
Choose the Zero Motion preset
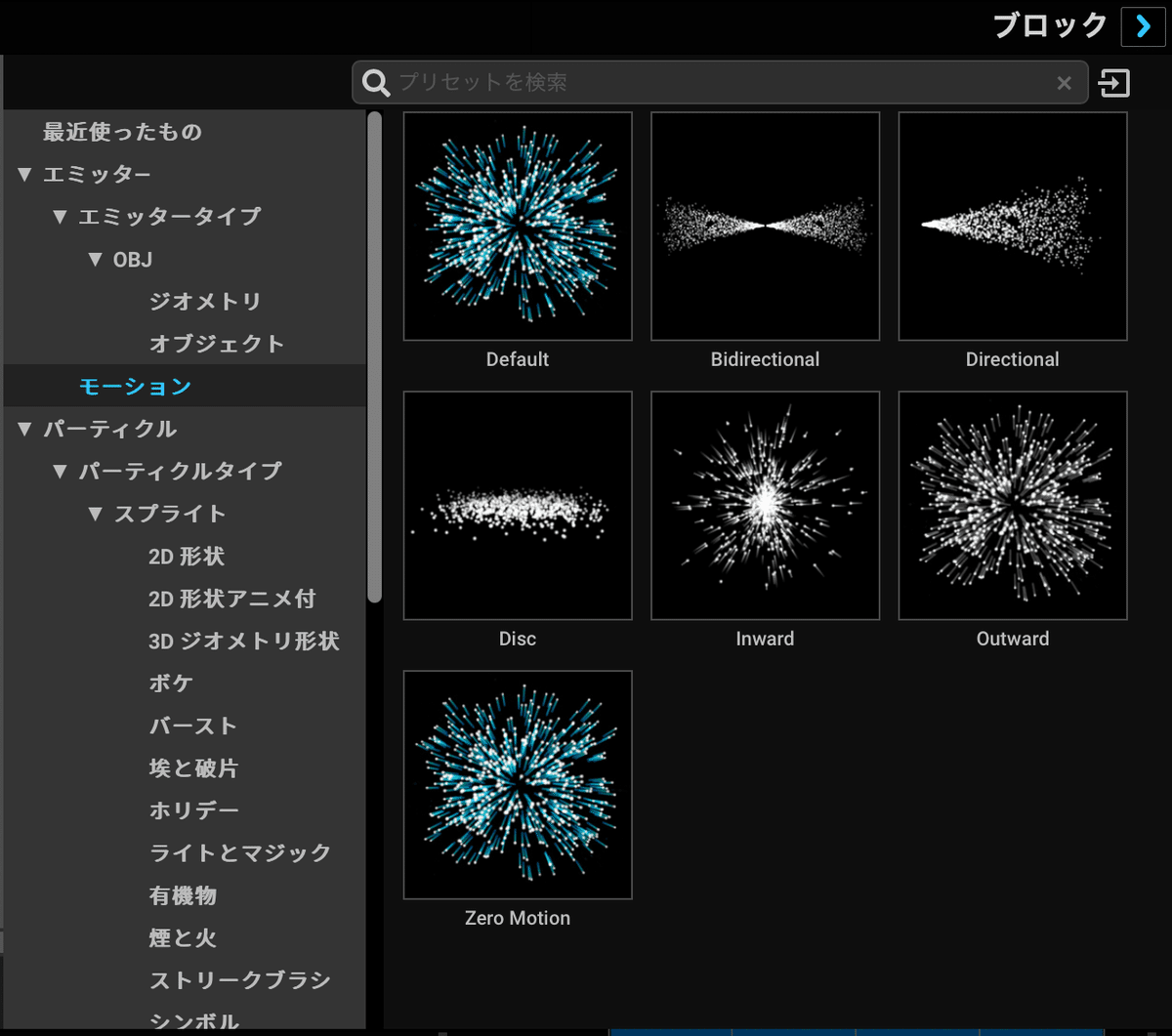[x=517, y=784]
